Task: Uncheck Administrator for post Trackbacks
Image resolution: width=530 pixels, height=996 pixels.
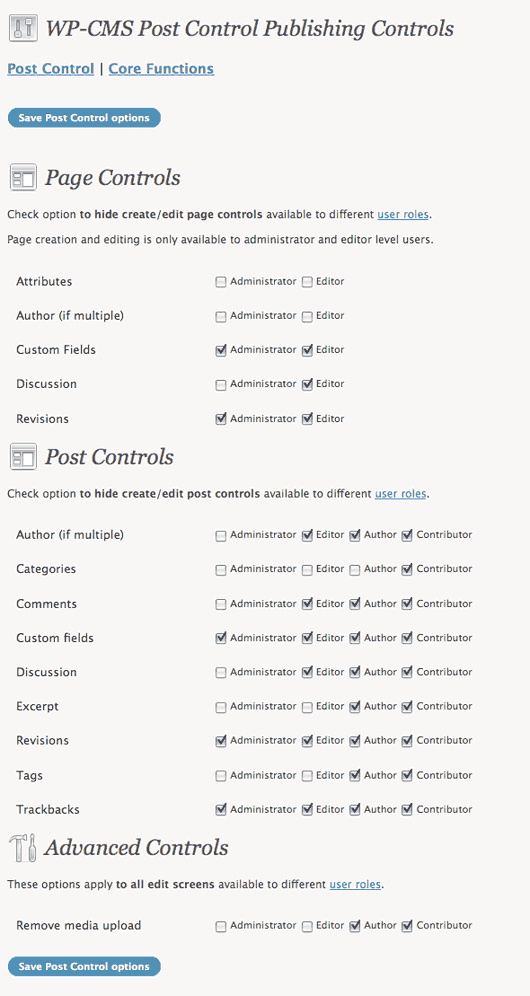Action: 221,810
